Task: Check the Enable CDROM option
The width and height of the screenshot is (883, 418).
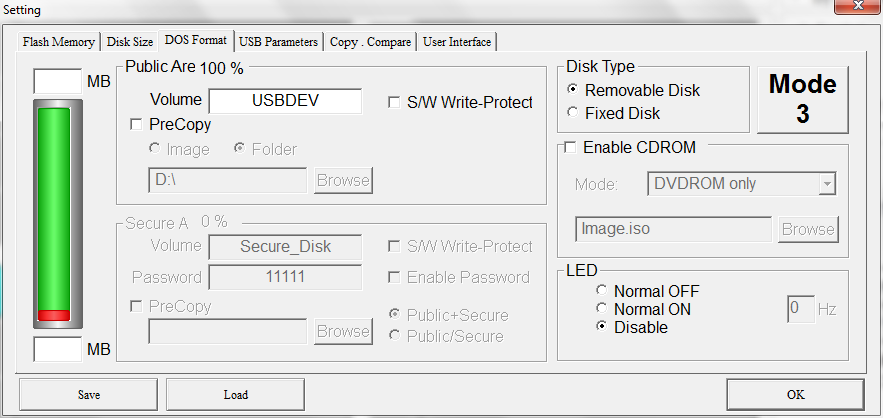Action: click(x=571, y=148)
